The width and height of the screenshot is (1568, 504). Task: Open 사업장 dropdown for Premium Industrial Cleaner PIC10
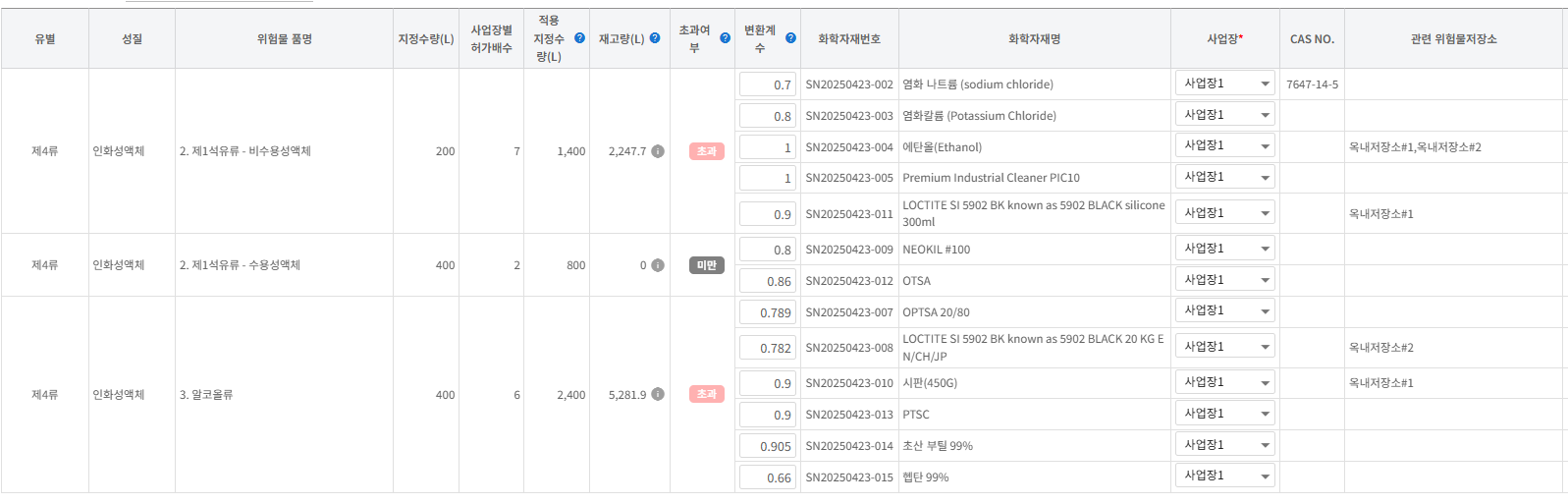point(1225,177)
